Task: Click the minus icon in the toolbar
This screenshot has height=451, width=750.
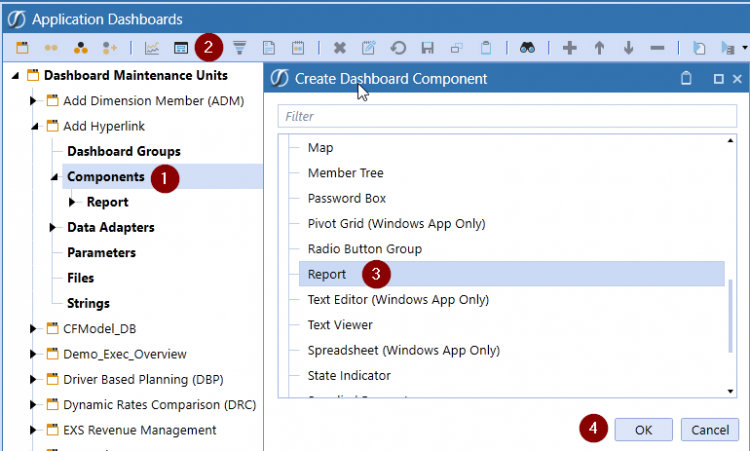Action: coord(657,48)
